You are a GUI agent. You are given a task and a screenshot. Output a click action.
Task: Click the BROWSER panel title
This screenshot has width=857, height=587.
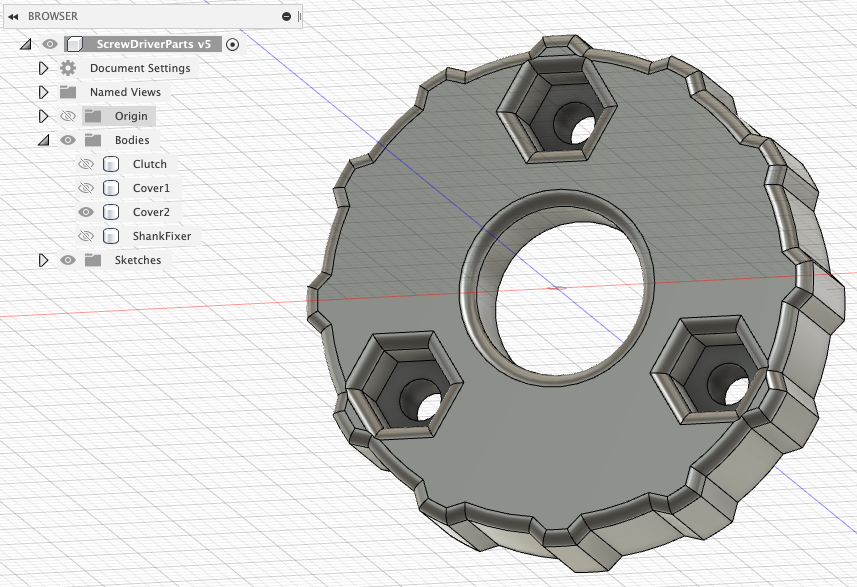(x=53, y=16)
